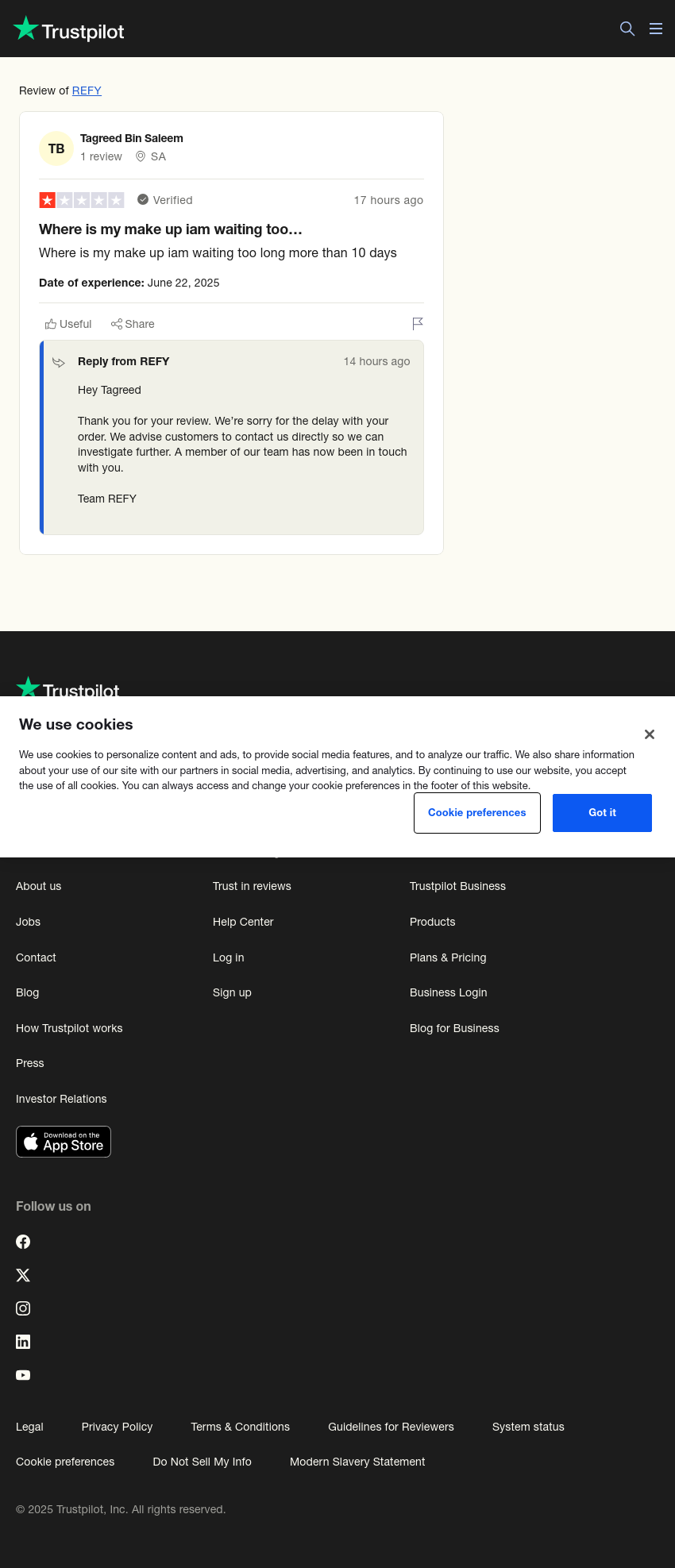The width and height of the screenshot is (675, 1568).
Task: Open Trustpilot Business link
Action: 457,886
